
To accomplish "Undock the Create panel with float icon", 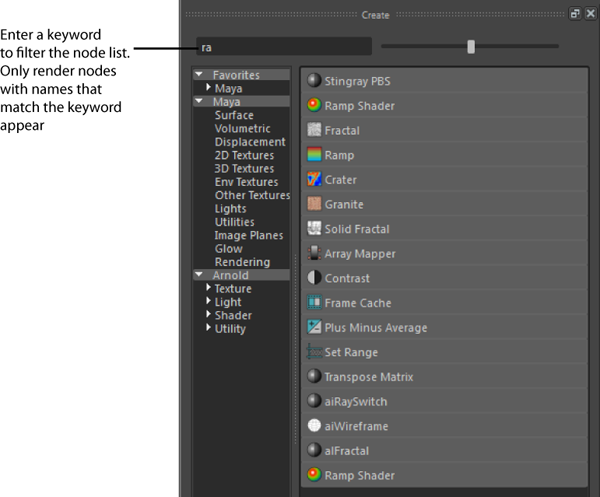I will (x=575, y=14).
